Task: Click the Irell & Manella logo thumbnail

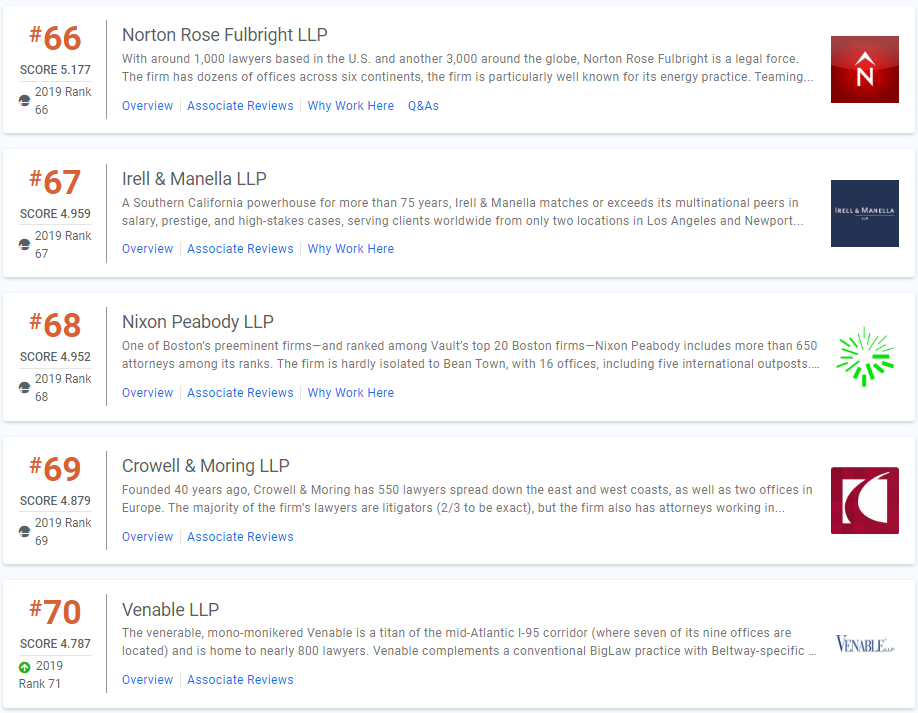Action: pyautogui.click(x=865, y=213)
